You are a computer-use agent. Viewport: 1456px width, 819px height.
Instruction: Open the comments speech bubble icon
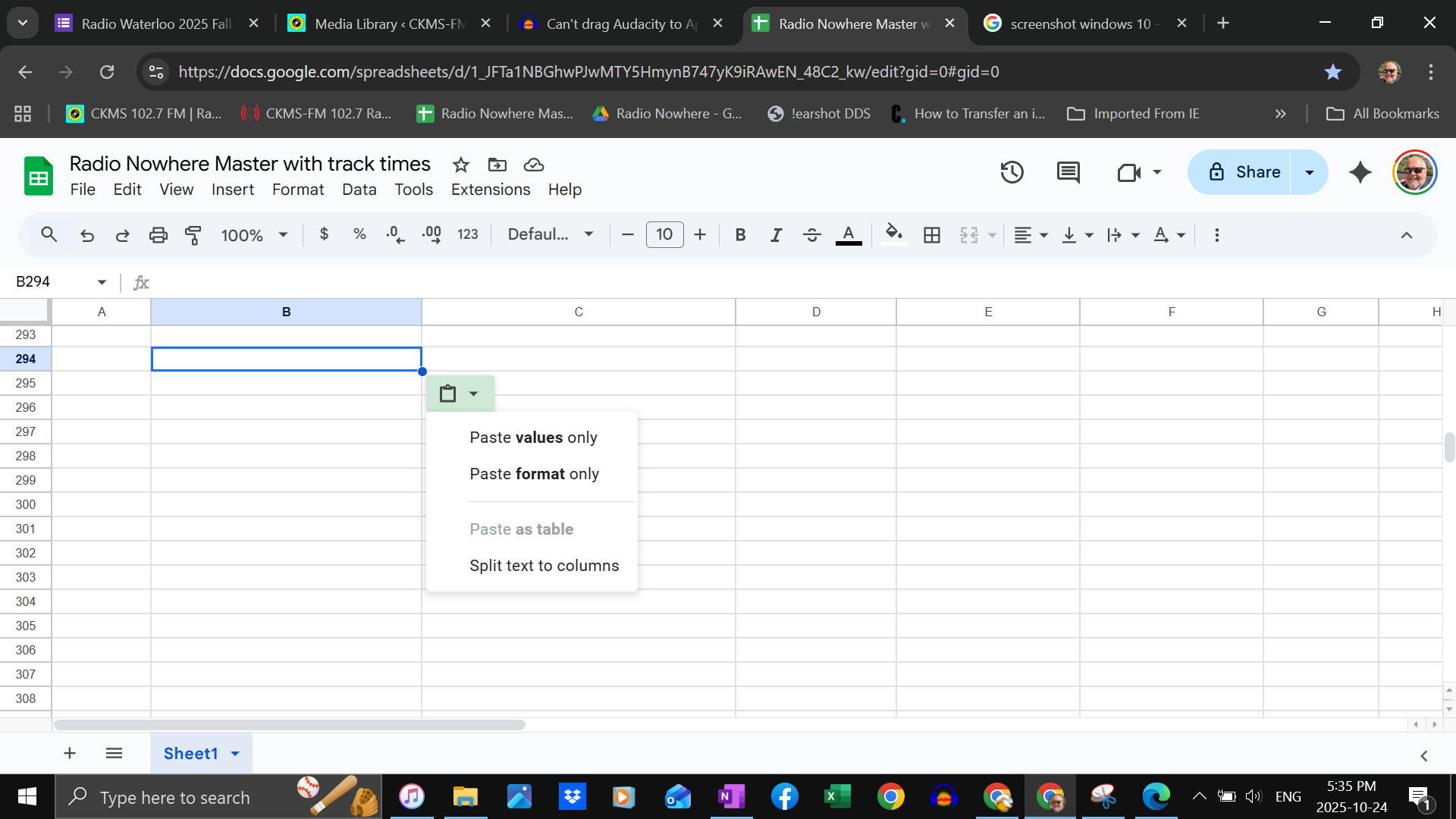(1068, 172)
